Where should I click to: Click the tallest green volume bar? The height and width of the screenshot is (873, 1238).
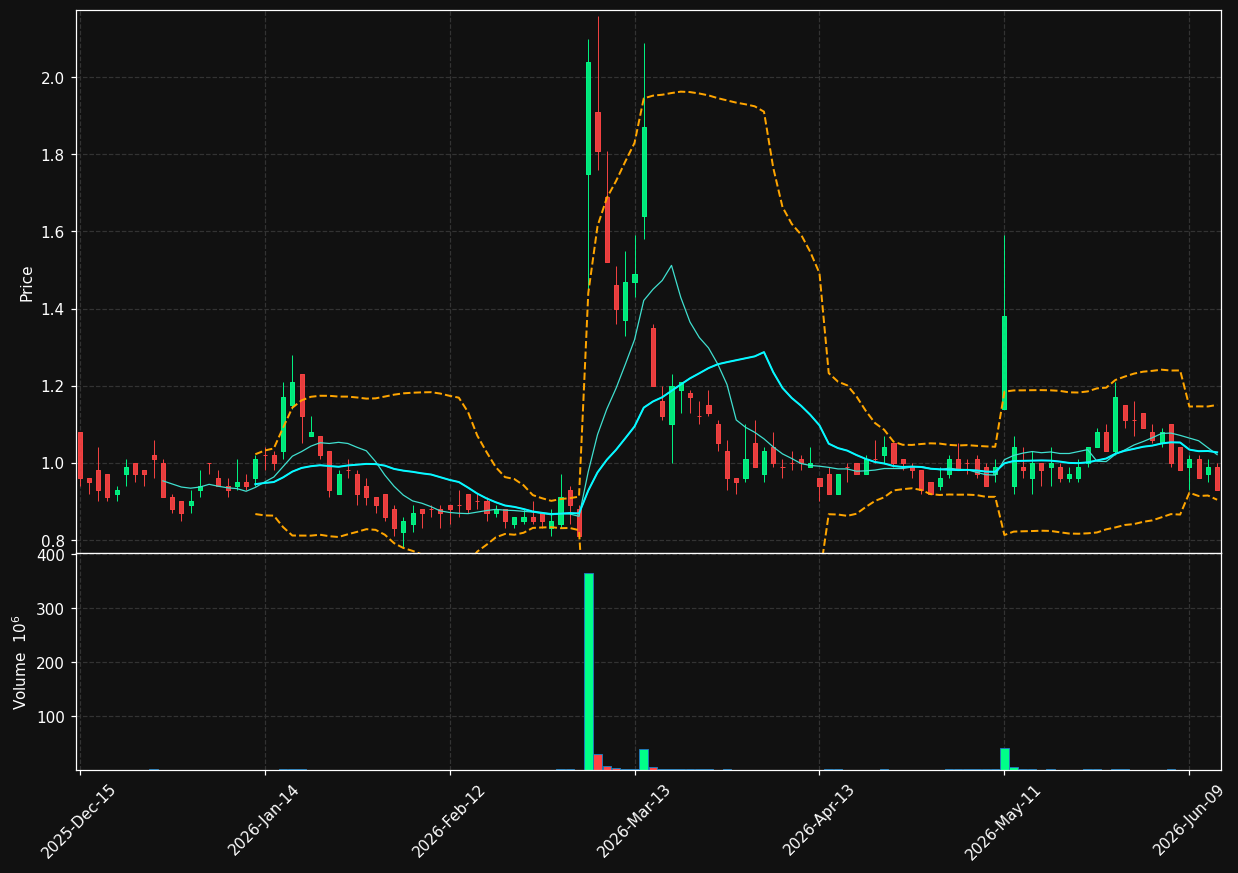click(x=588, y=671)
